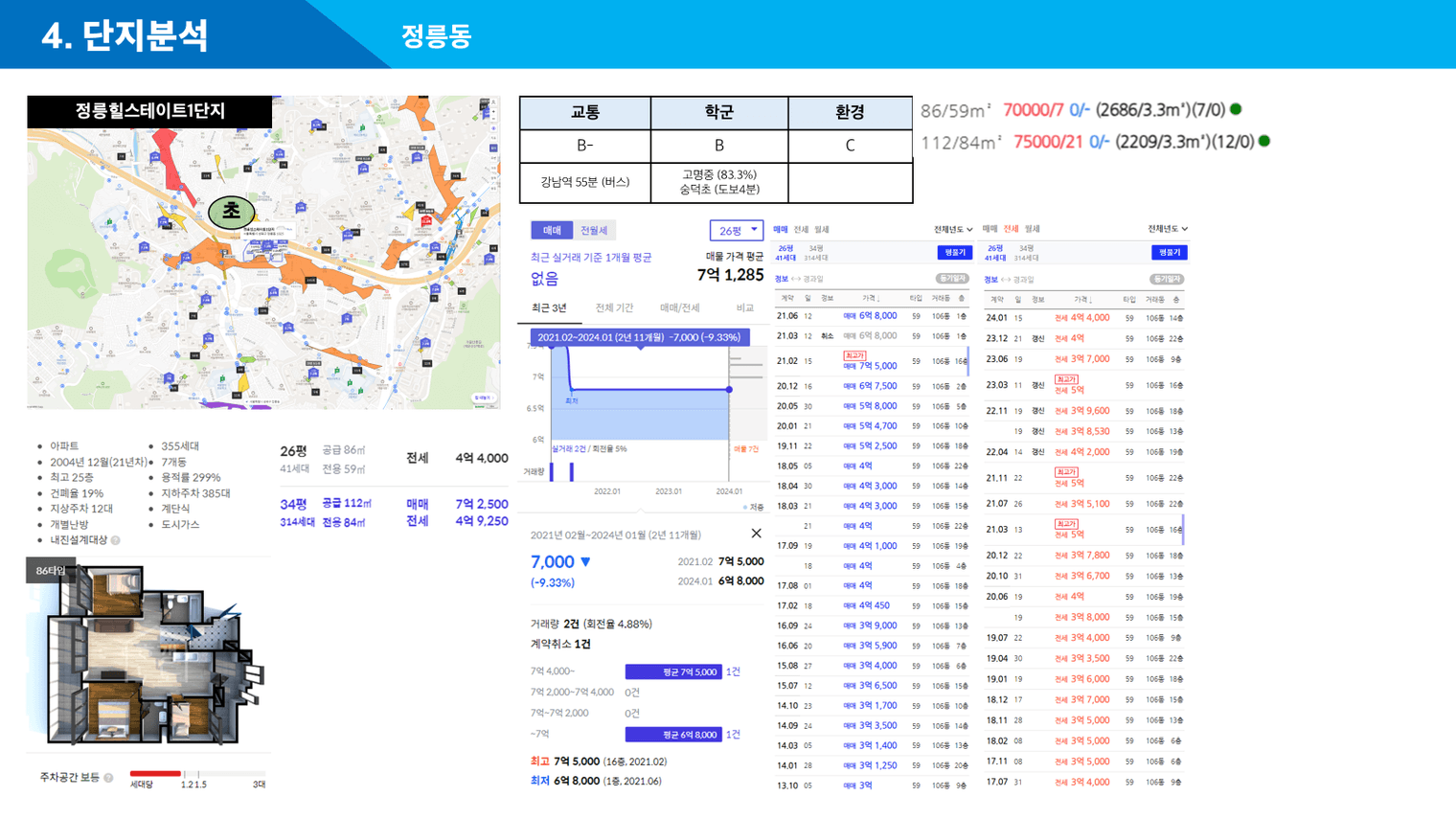Click the 최고가 badge on the 21.11 전세 row
This screenshot has width=1456, height=819.
pos(1066,472)
